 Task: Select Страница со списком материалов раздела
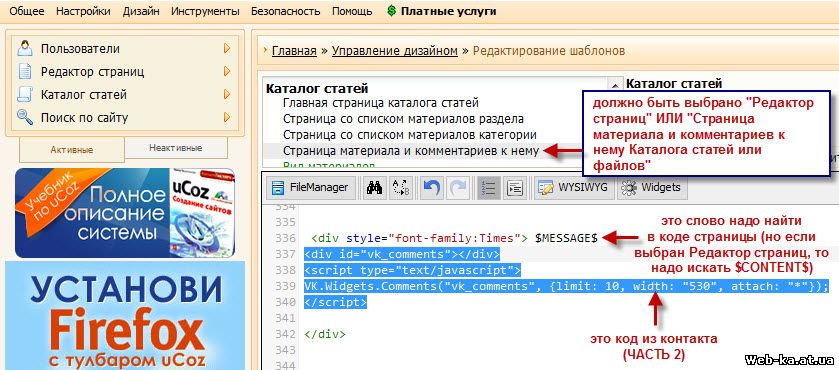click(x=403, y=119)
